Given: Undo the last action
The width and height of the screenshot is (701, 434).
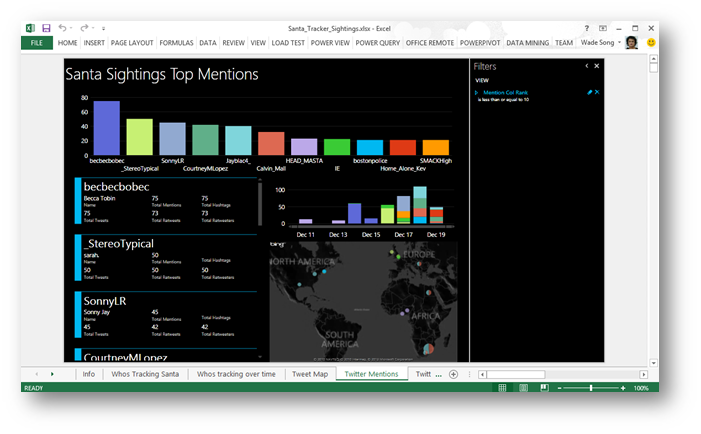Looking at the screenshot, I should (x=63, y=28).
